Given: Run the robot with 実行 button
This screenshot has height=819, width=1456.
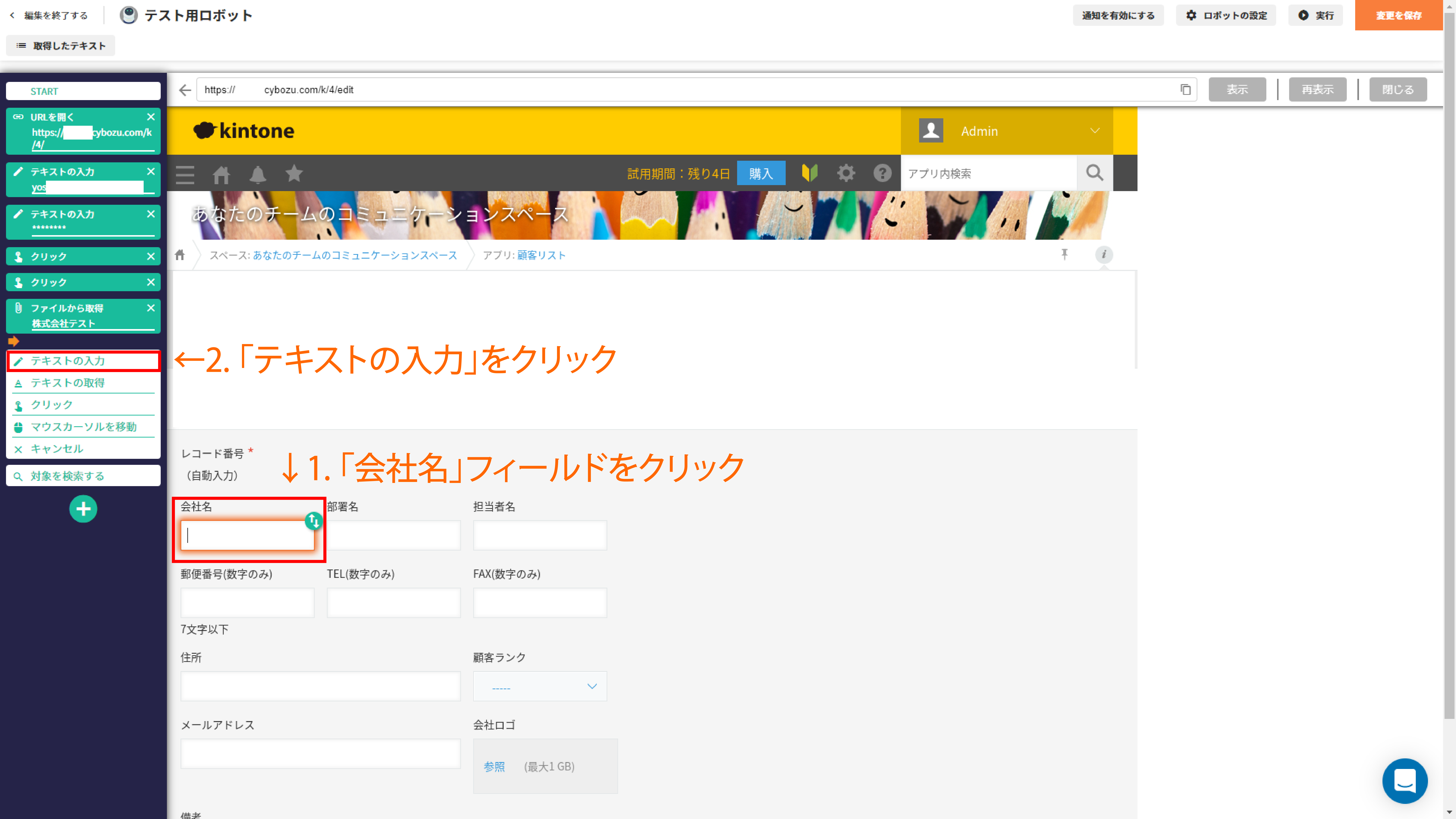Looking at the screenshot, I should click(x=1315, y=15).
